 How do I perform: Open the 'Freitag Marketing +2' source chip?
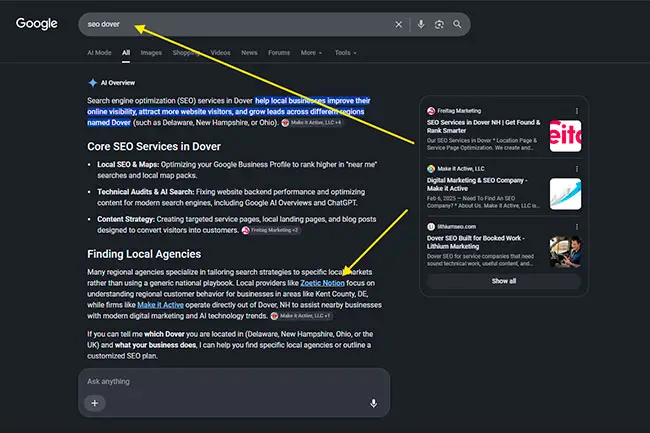(x=270, y=230)
